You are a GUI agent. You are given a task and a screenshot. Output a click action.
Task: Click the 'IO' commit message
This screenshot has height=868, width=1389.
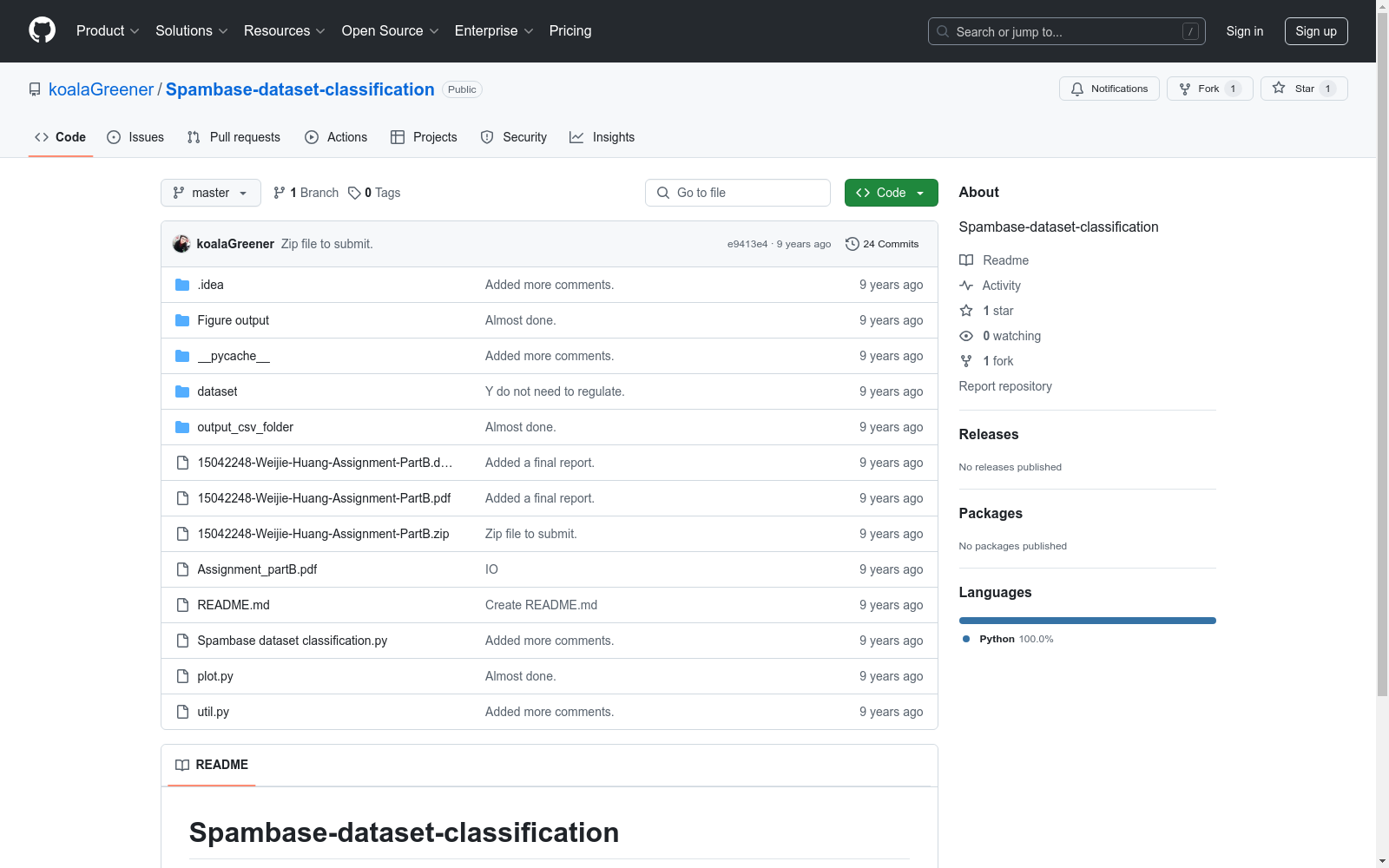click(491, 569)
